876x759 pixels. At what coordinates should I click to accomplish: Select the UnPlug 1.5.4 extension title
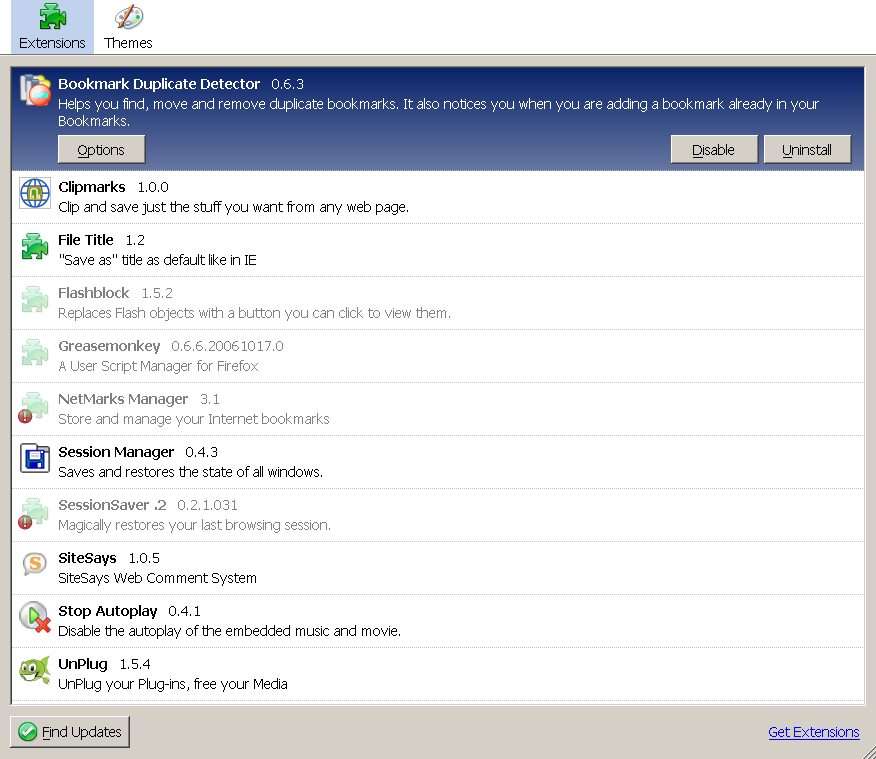pos(104,664)
